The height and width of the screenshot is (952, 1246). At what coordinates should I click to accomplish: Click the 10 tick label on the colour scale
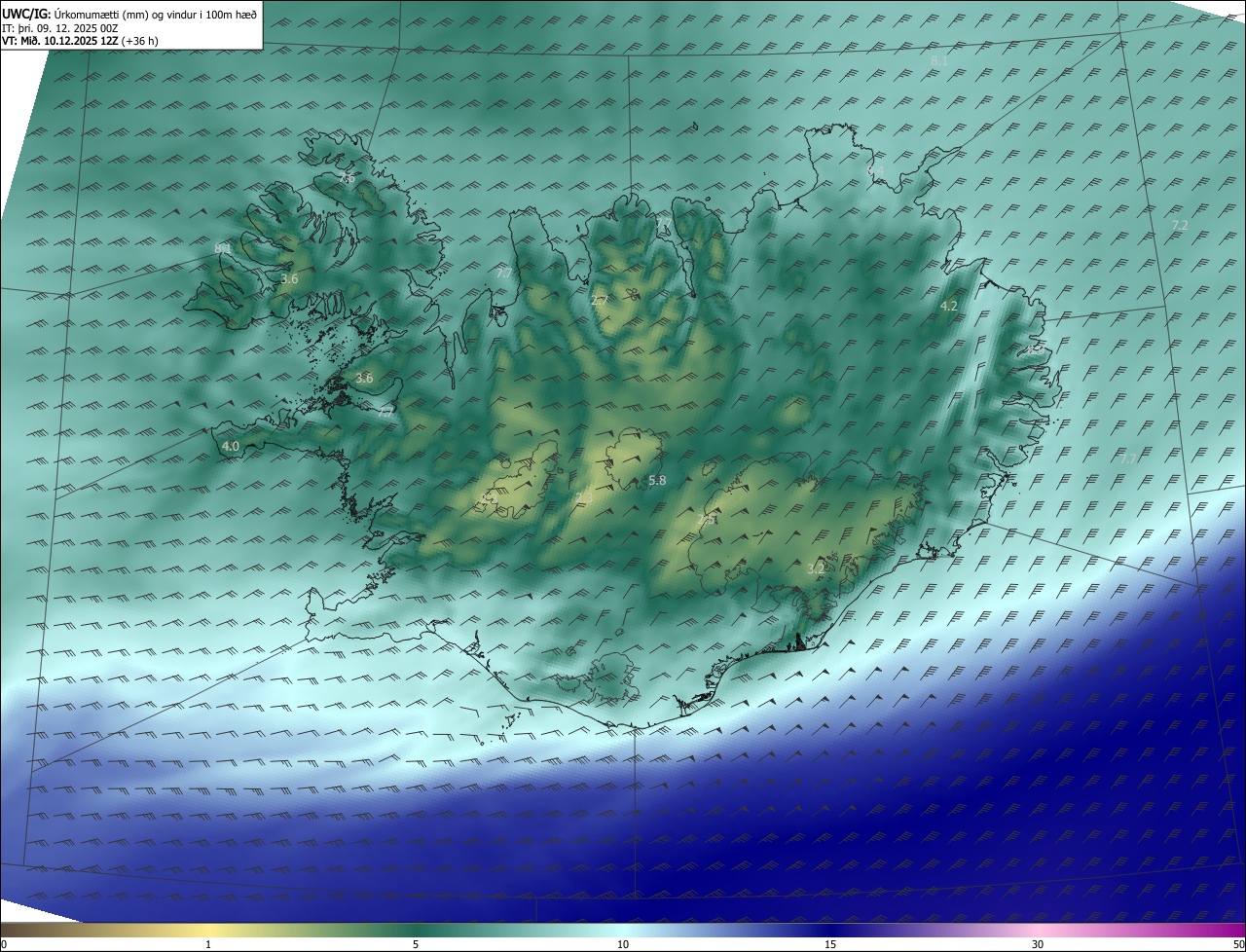pyautogui.click(x=623, y=944)
